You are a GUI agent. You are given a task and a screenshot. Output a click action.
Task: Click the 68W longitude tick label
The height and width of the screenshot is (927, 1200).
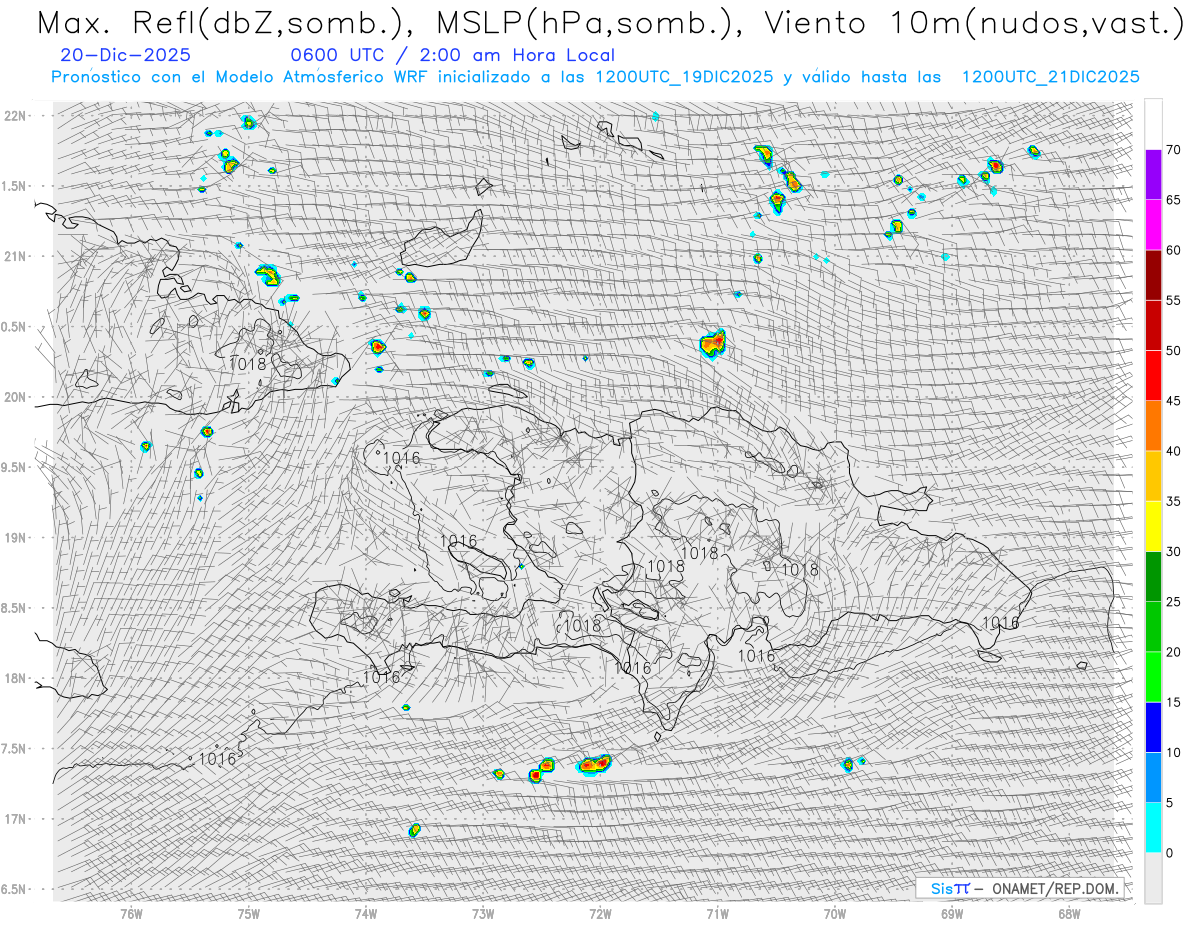1069,913
